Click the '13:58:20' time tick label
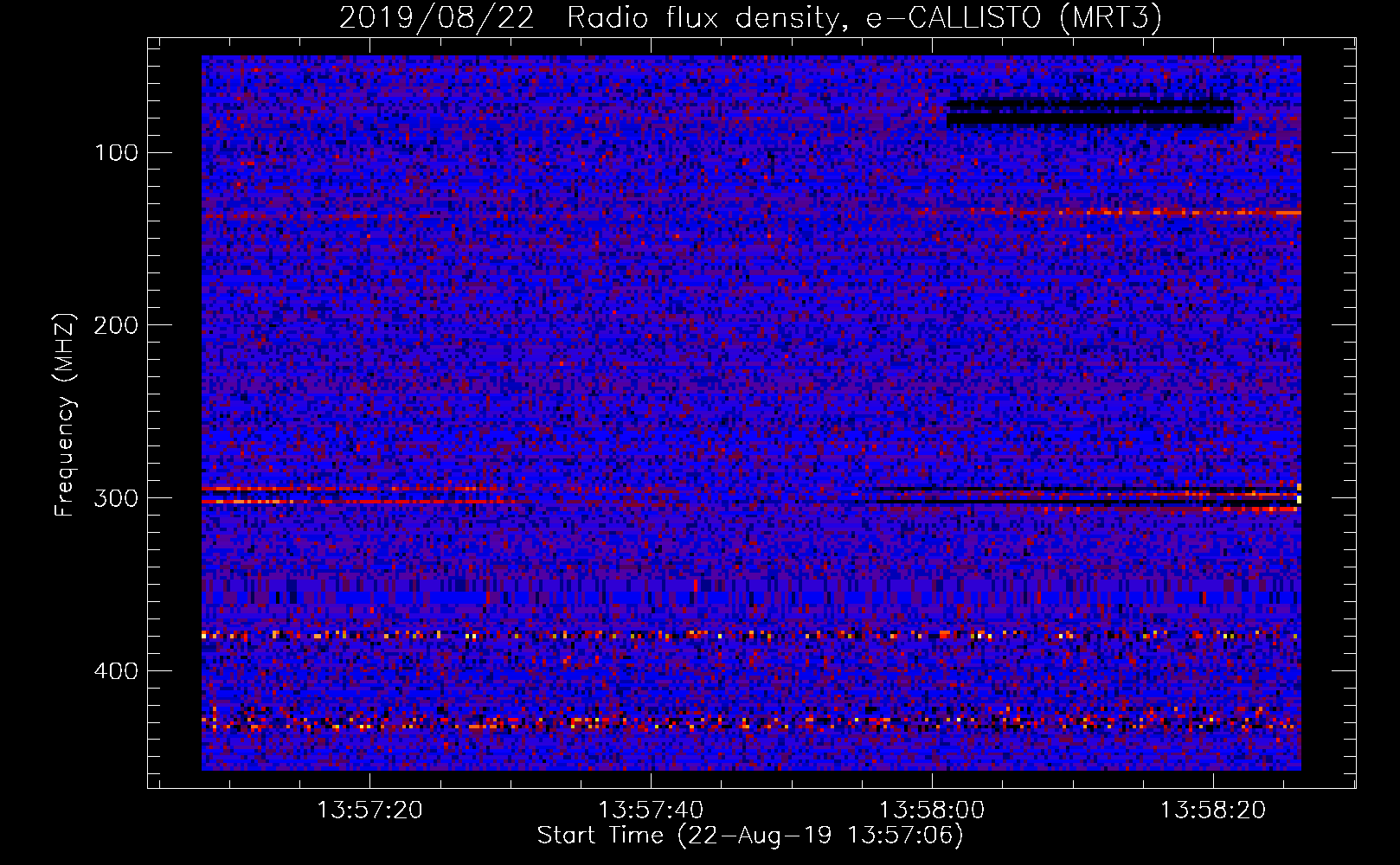1400x865 pixels. click(1212, 811)
